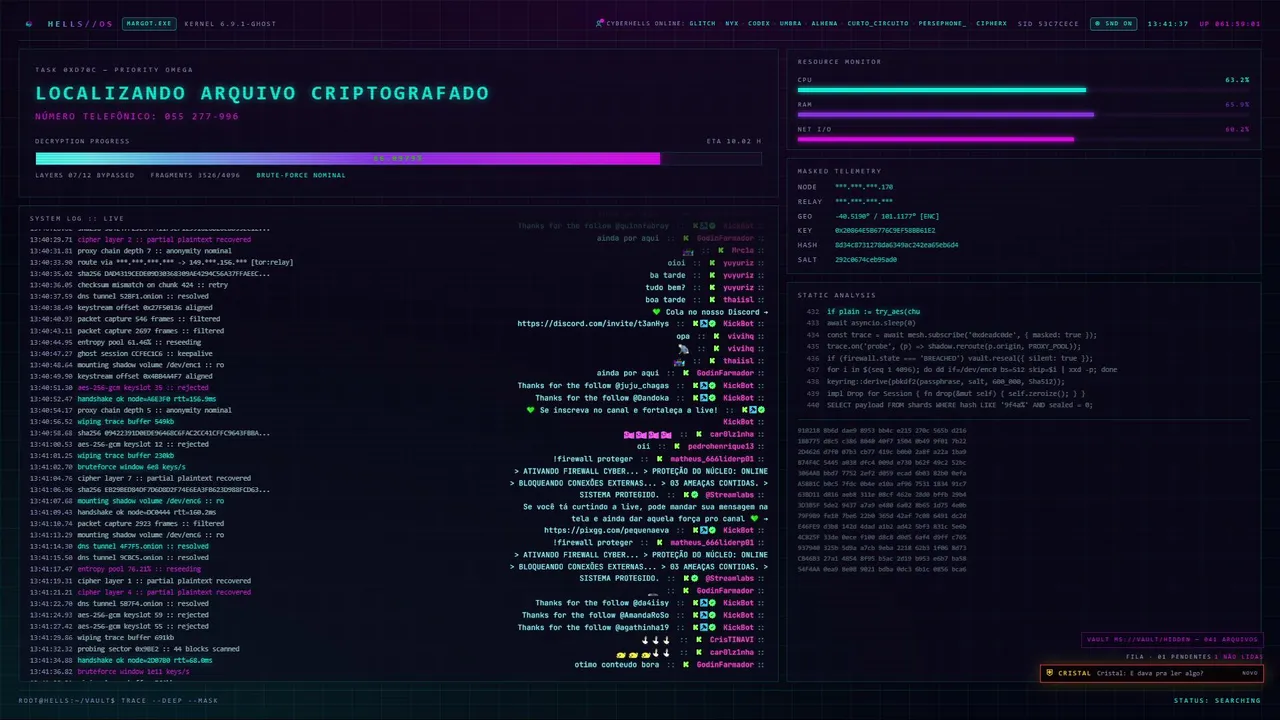Select UMBRA in online users list

coord(790,23)
